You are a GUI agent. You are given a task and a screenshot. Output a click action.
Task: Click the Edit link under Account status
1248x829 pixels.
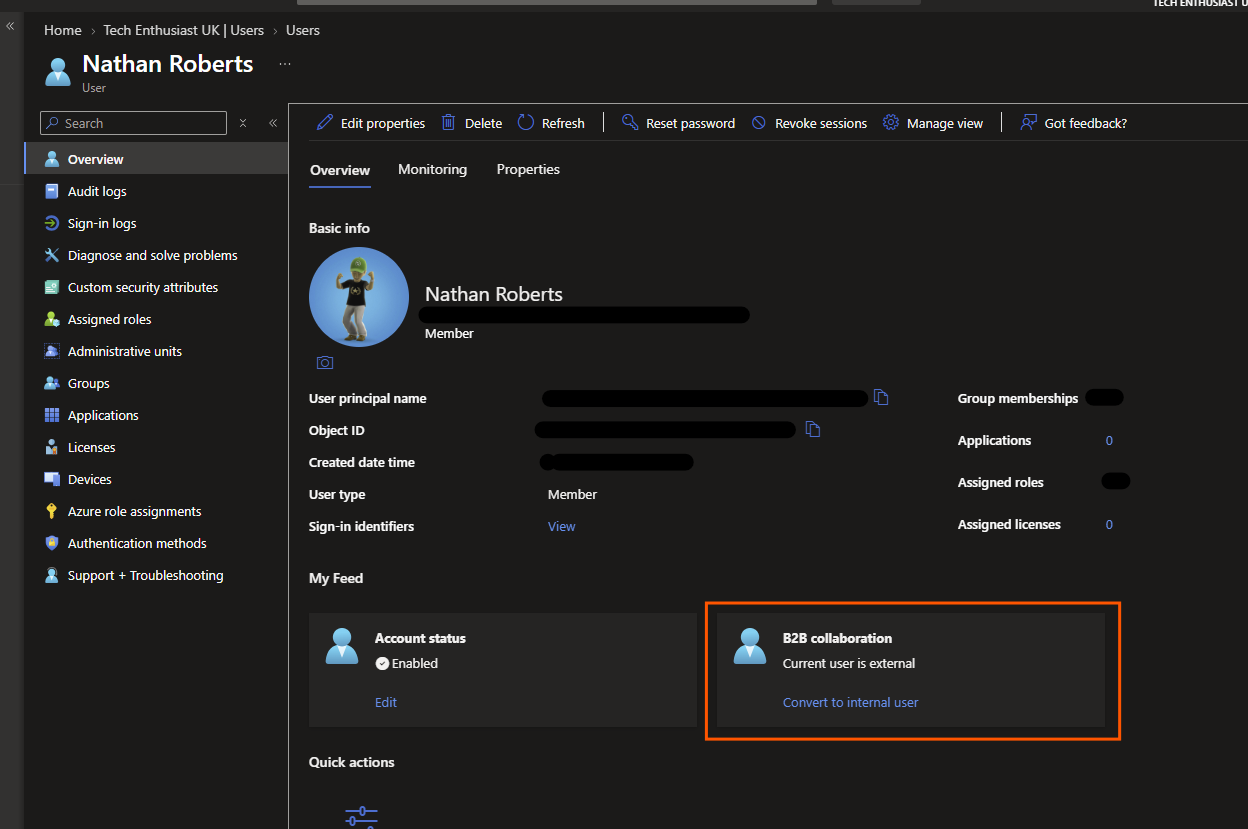(x=386, y=702)
